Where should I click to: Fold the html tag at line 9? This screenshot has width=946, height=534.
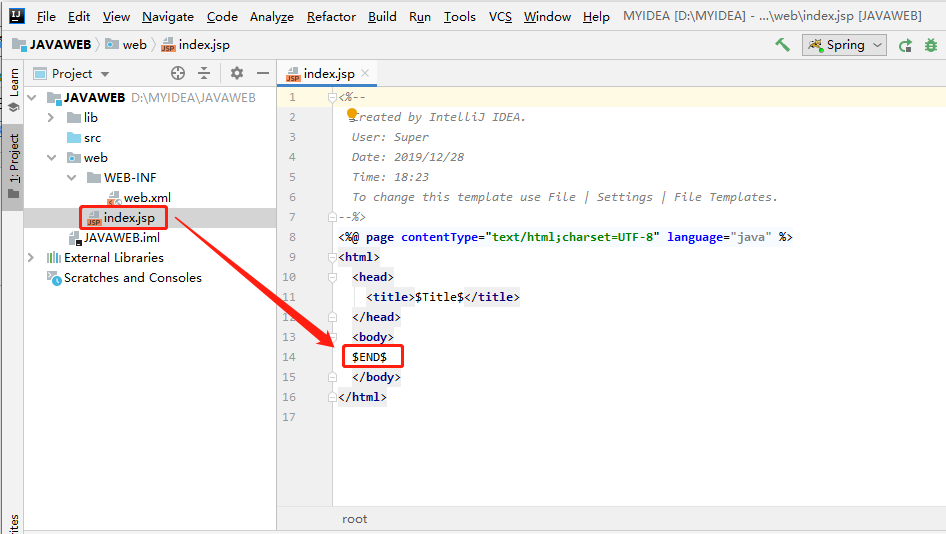332,258
